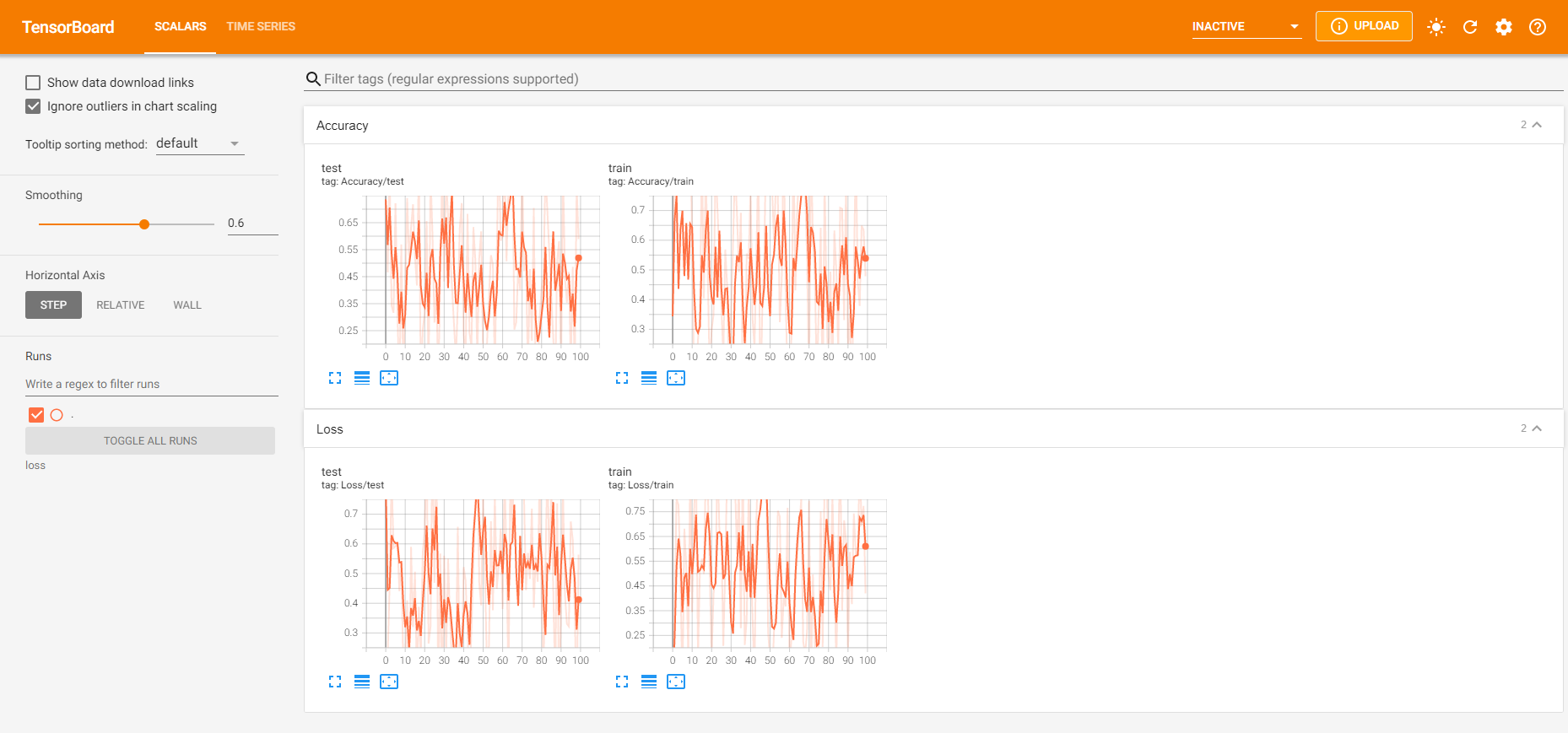Open Tooltip sorting method dropdown
This screenshot has height=733, width=1568.
[x=200, y=143]
